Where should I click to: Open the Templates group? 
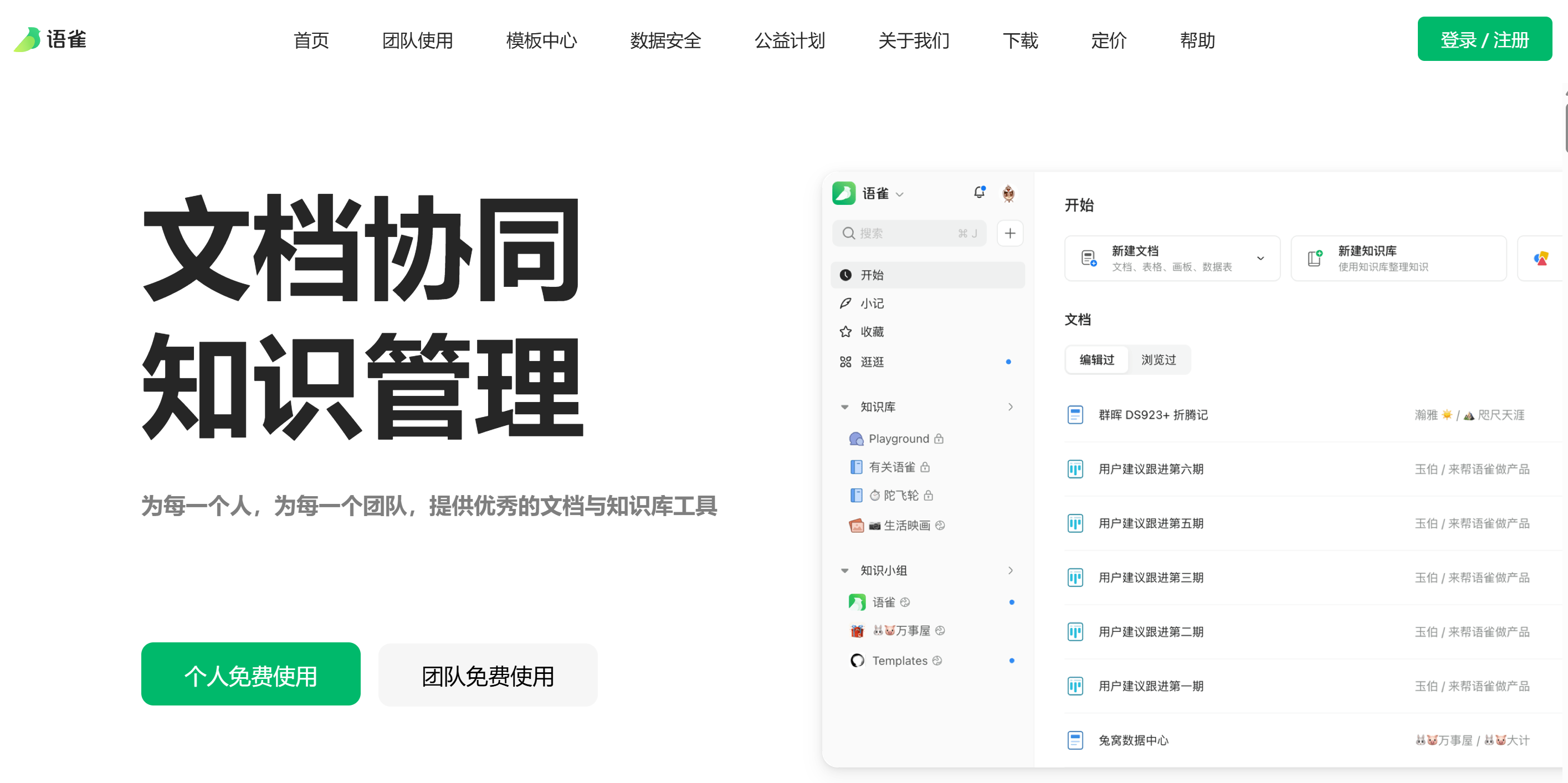click(900, 661)
